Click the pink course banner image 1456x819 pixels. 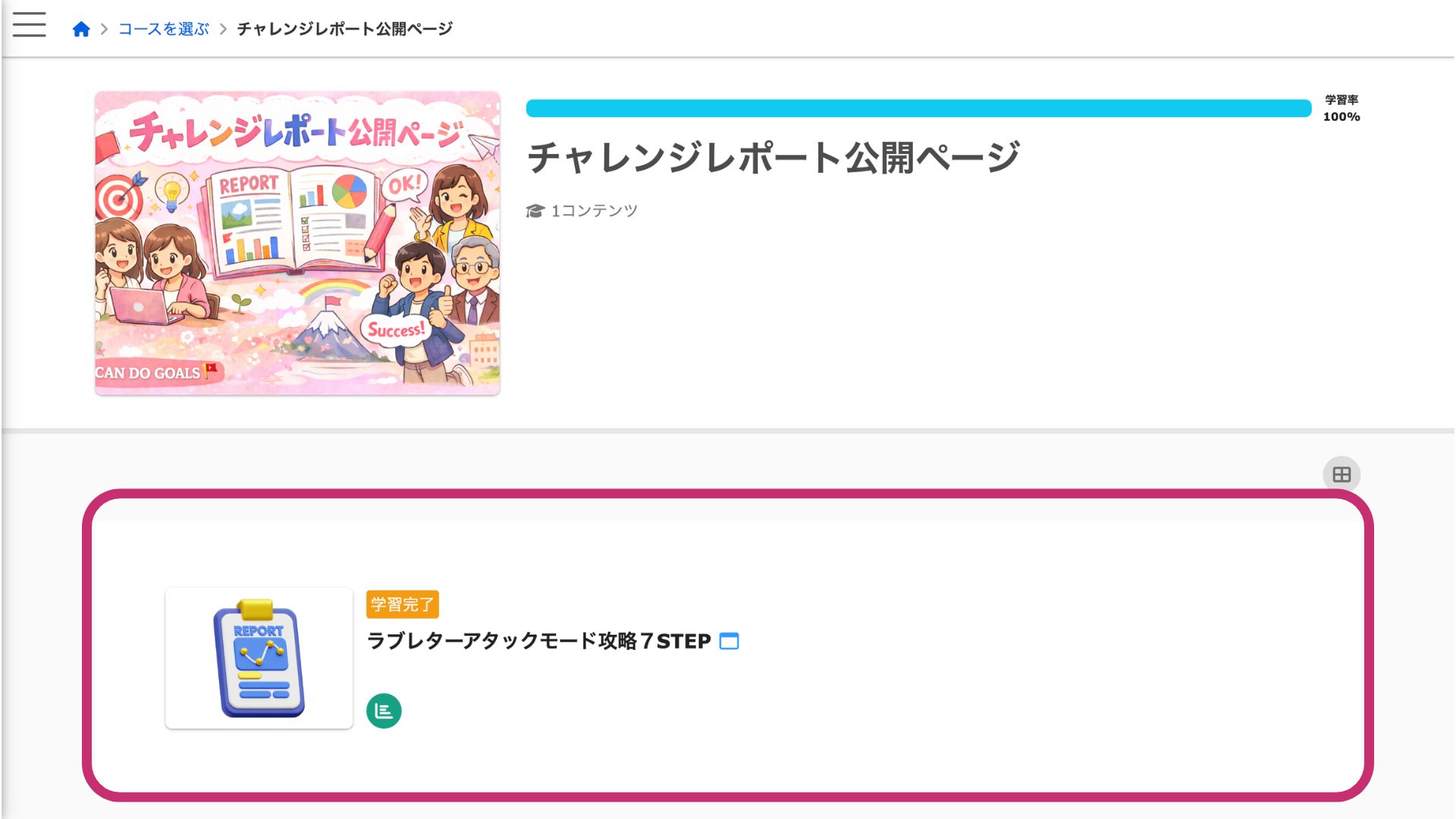pyautogui.click(x=297, y=243)
